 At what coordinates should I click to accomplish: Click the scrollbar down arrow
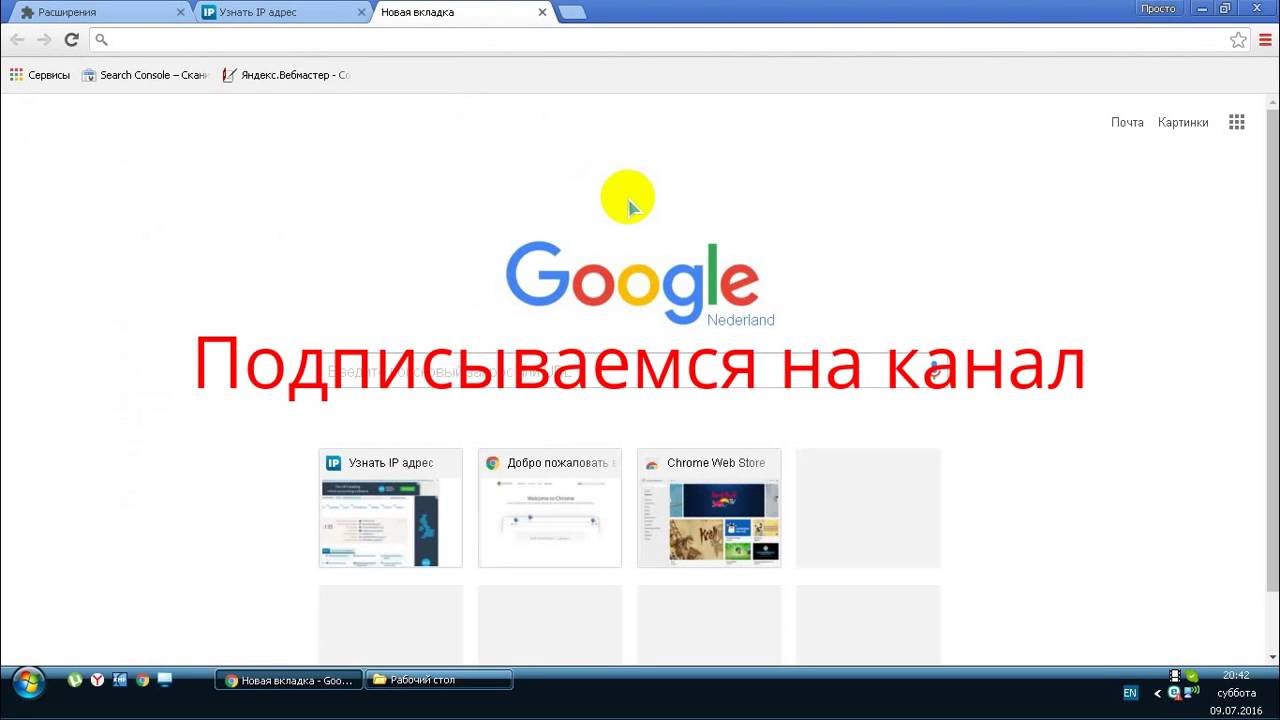pyautogui.click(x=1272, y=657)
